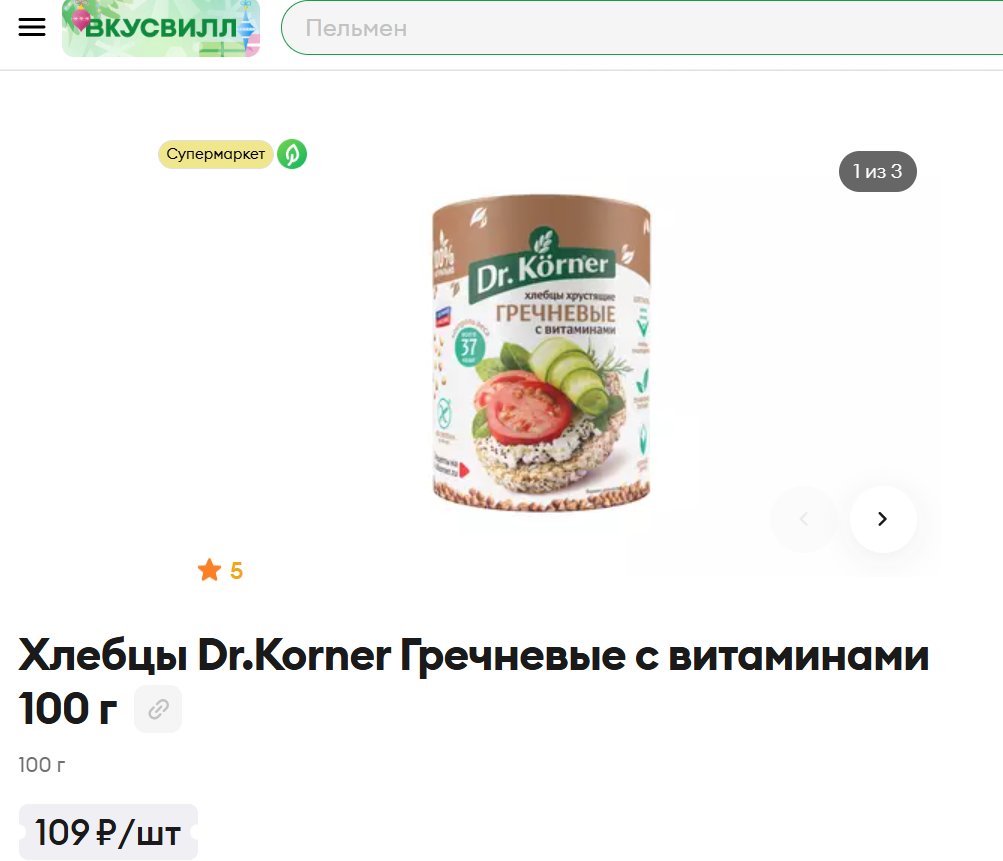The width and height of the screenshot is (1003, 861).
Task: Click the ГРЕЧНЕВЫЕ text on the package
Action: click(x=556, y=313)
